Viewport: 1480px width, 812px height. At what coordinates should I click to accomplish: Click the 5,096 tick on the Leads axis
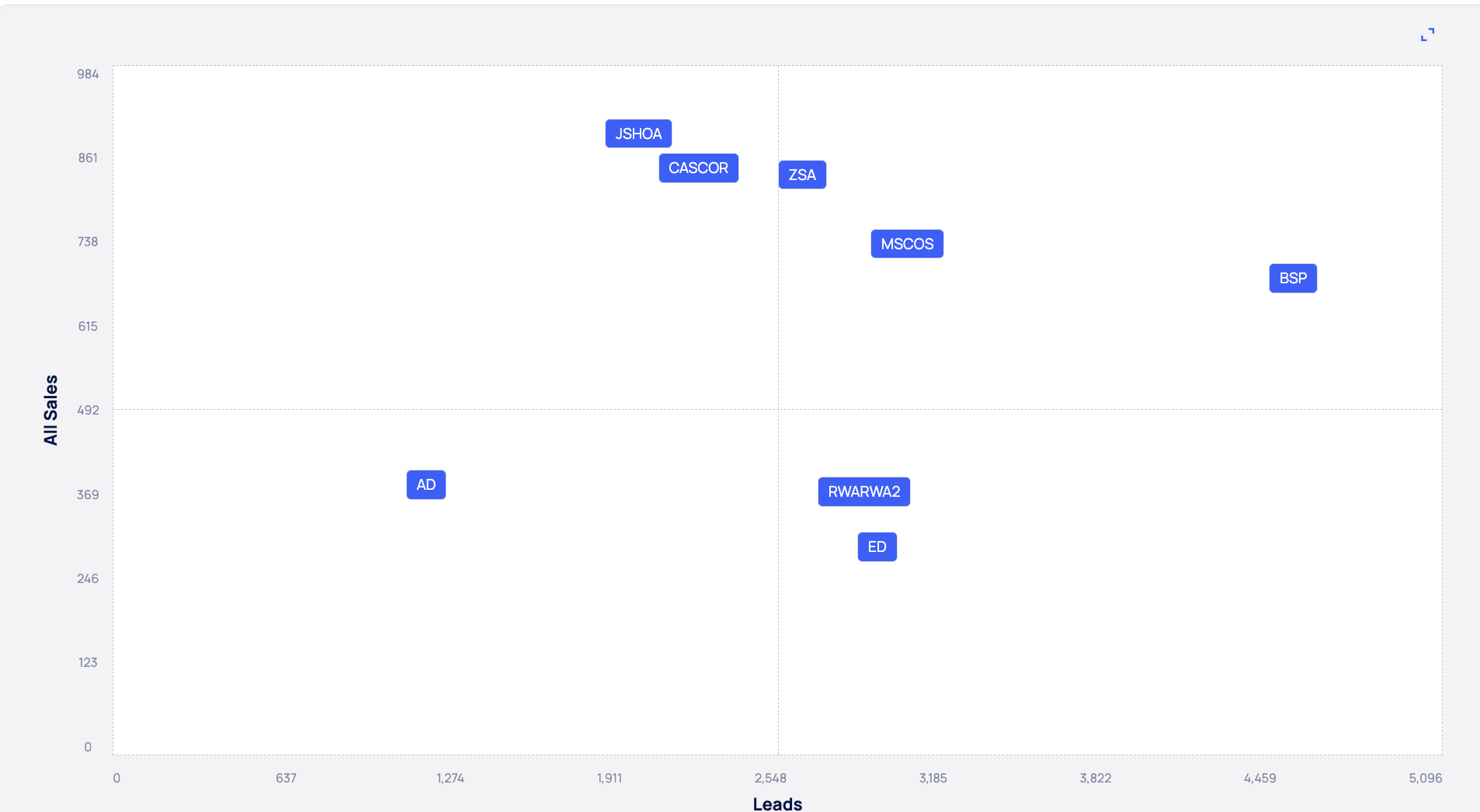pos(1425,778)
